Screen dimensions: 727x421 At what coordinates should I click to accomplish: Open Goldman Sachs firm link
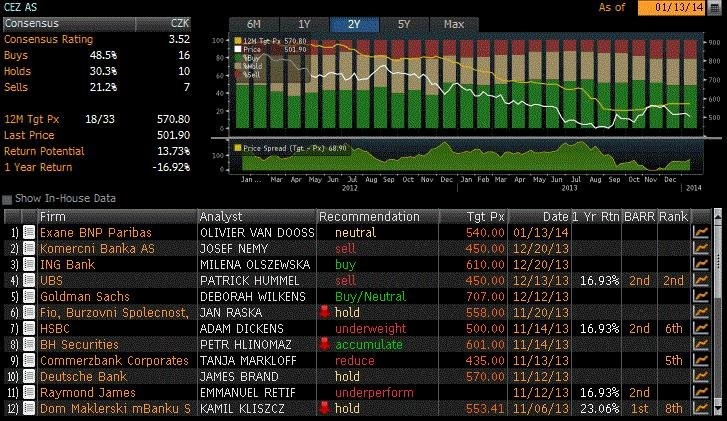[85, 296]
